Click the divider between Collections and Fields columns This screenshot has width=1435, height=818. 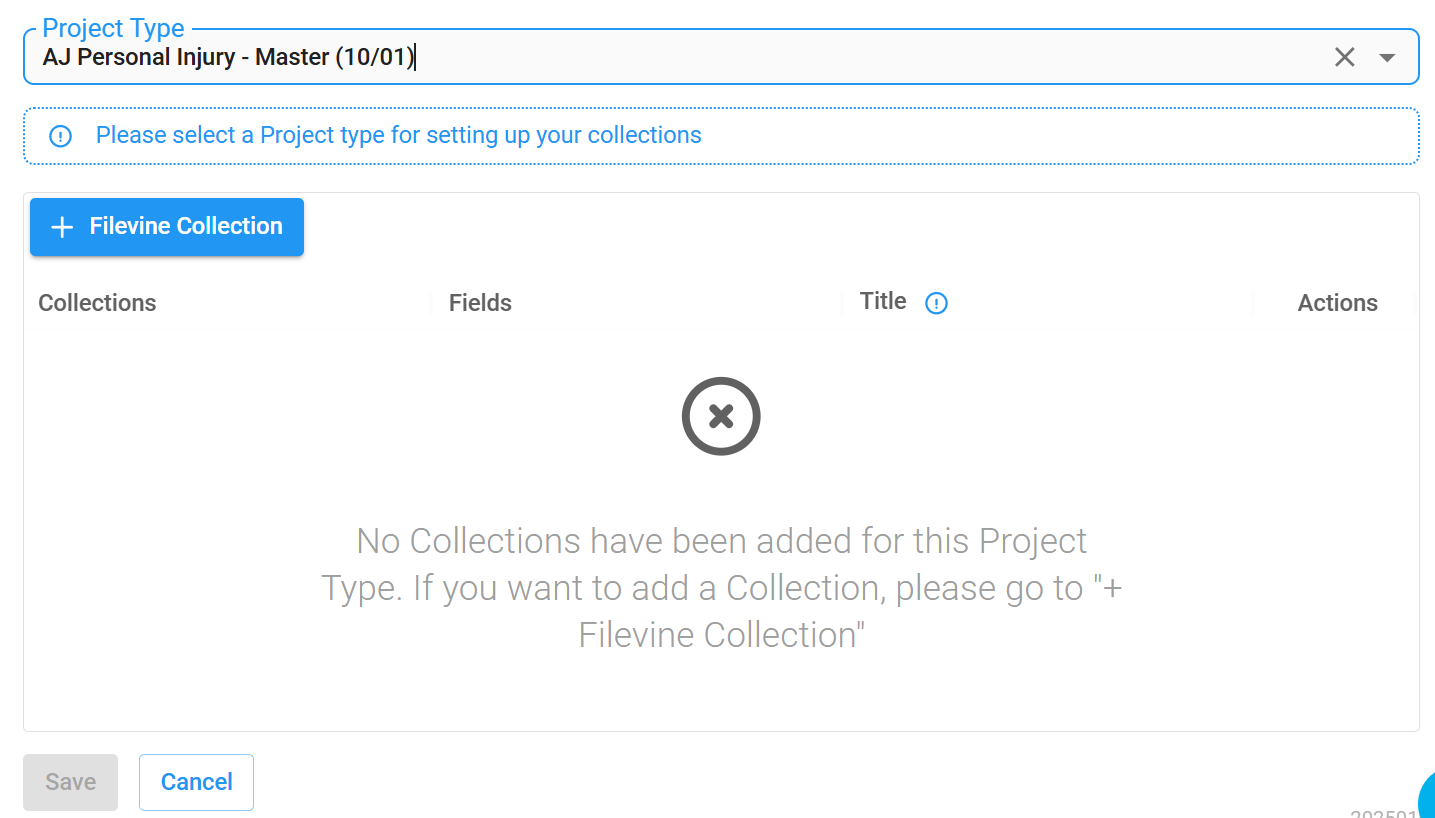tap(431, 303)
